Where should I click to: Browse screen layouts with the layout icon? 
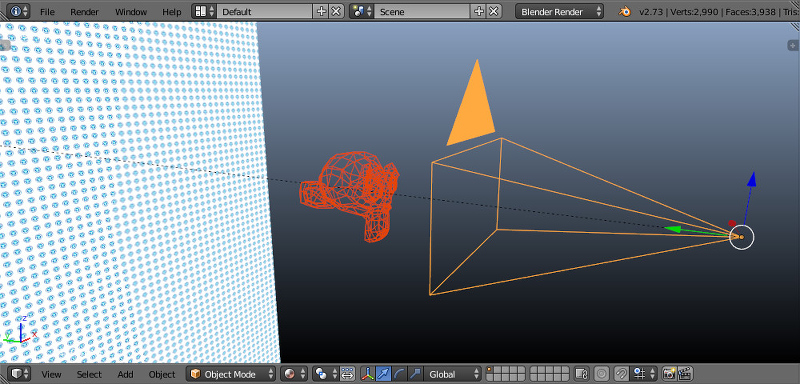[x=205, y=11]
